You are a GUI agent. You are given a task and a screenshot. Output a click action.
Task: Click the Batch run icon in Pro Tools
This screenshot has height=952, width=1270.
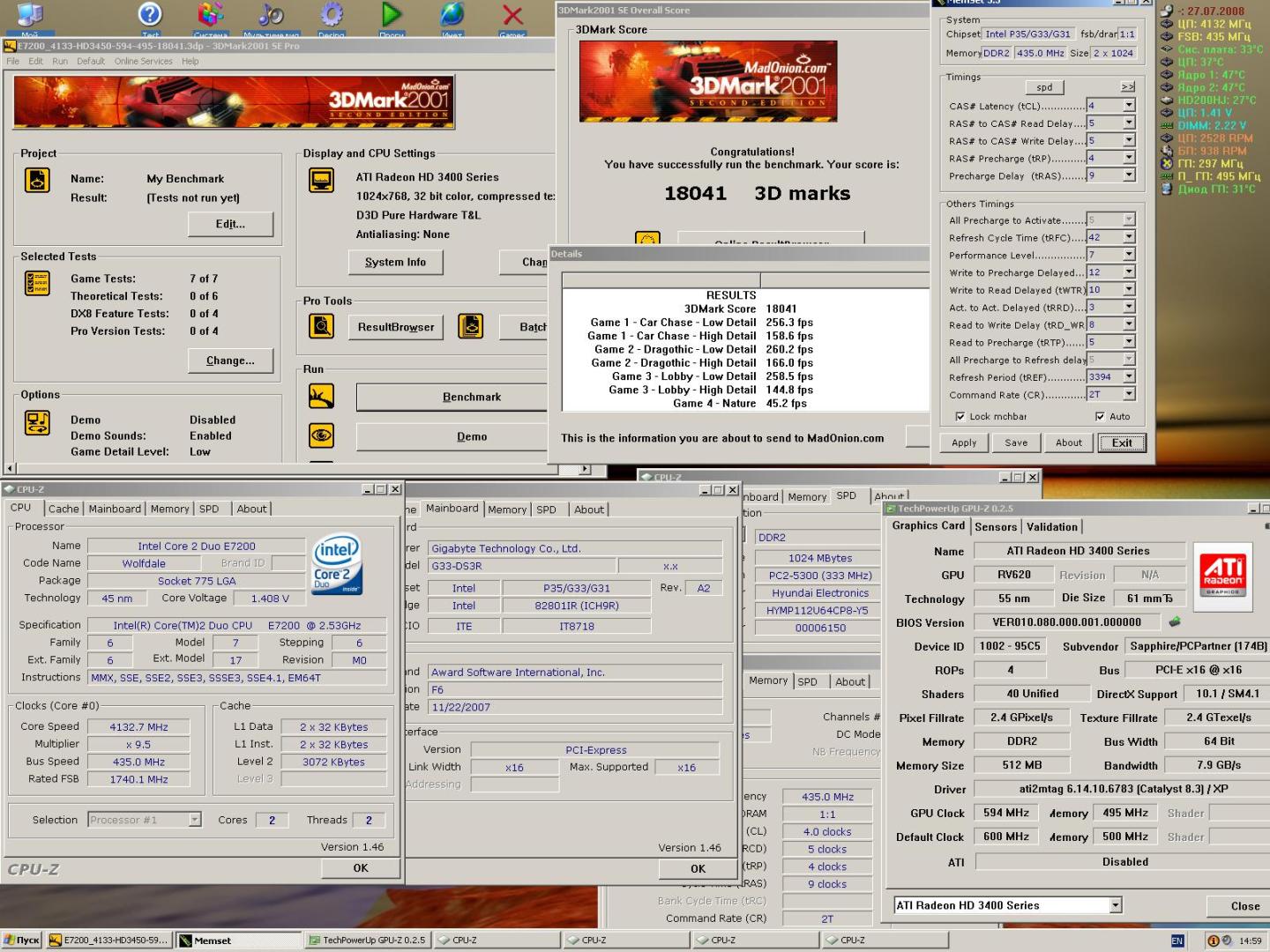[x=471, y=326]
